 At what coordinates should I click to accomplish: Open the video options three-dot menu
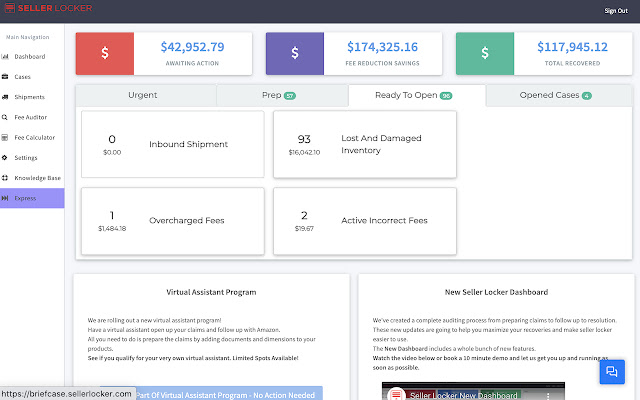point(548,395)
